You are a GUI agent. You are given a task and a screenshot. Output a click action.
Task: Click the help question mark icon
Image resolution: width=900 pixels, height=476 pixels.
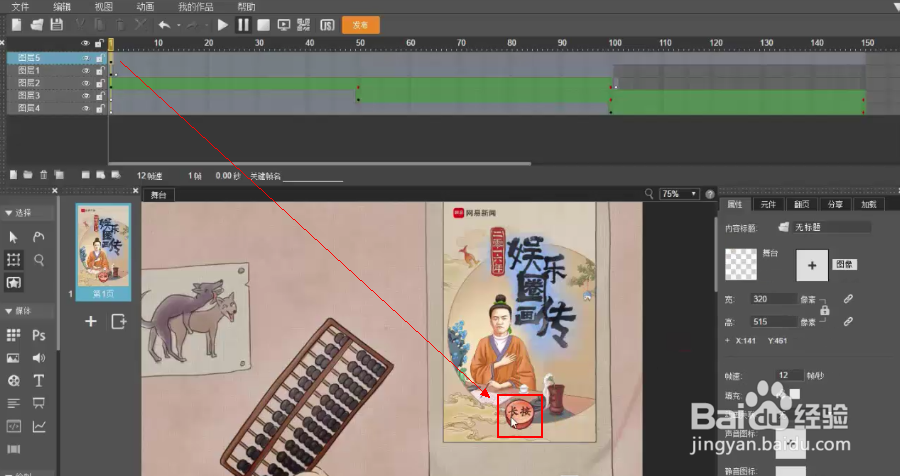click(710, 194)
